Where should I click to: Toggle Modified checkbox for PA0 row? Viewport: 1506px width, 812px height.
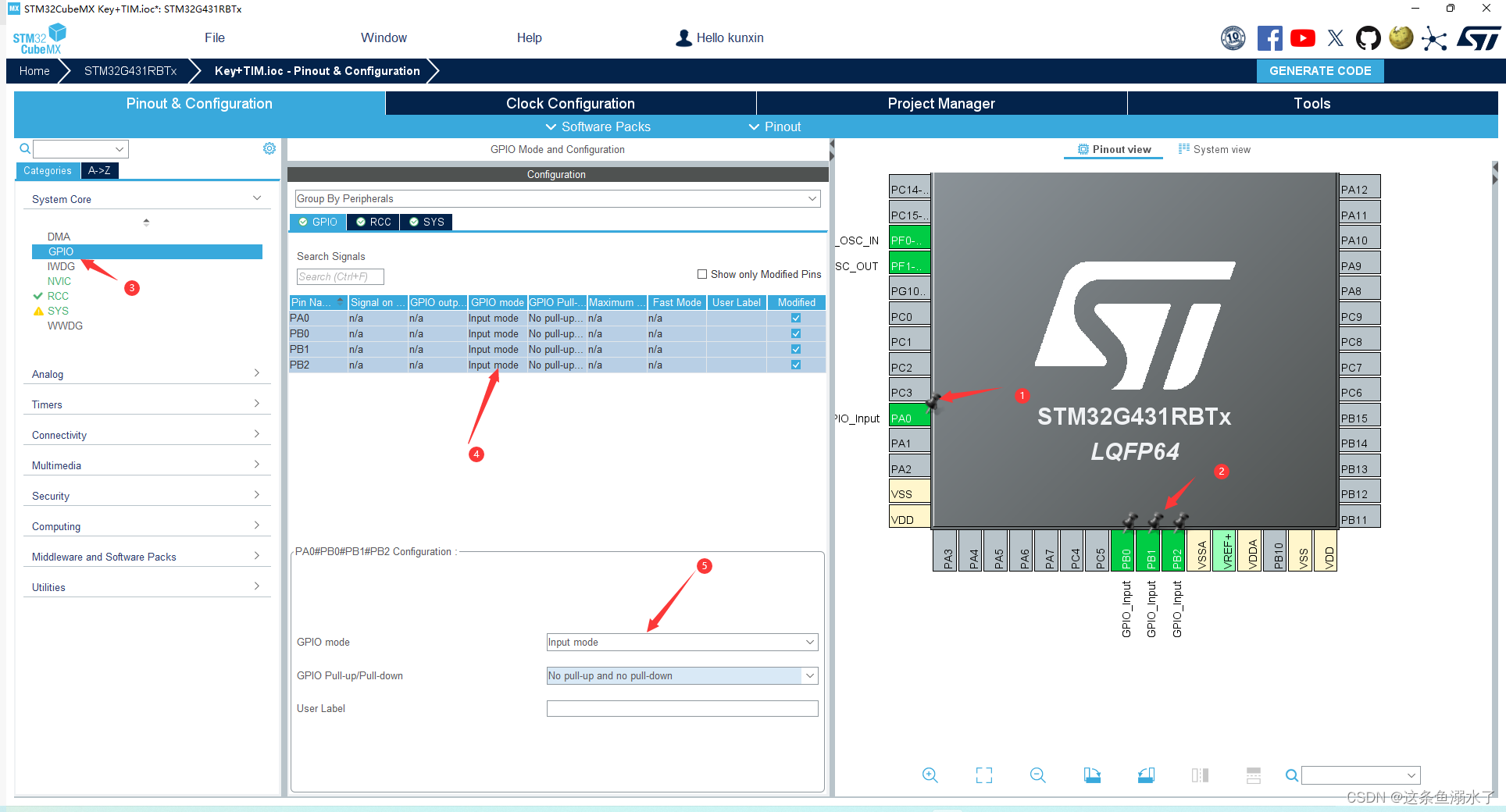pyautogui.click(x=796, y=318)
